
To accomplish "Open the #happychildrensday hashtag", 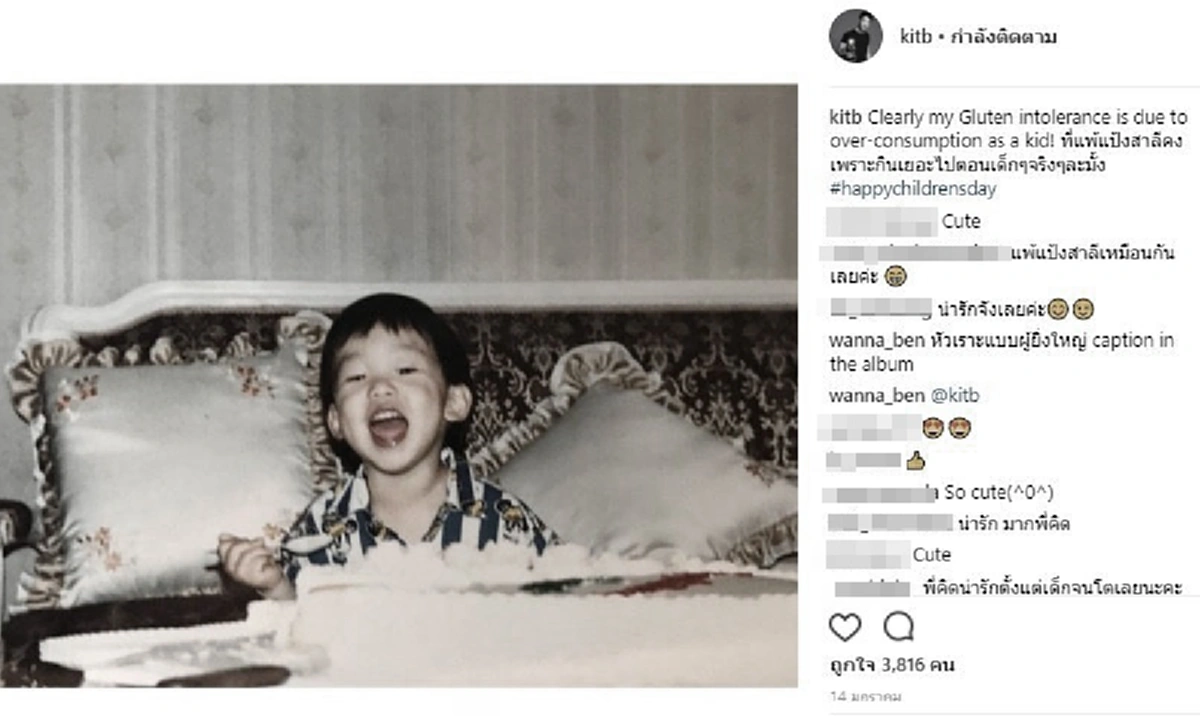I will coord(912,188).
